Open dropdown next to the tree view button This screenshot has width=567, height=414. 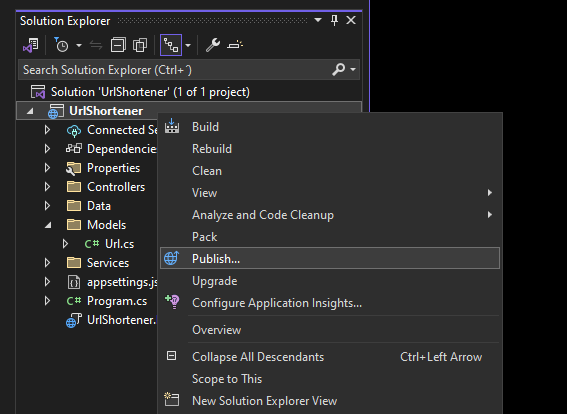(x=188, y=46)
